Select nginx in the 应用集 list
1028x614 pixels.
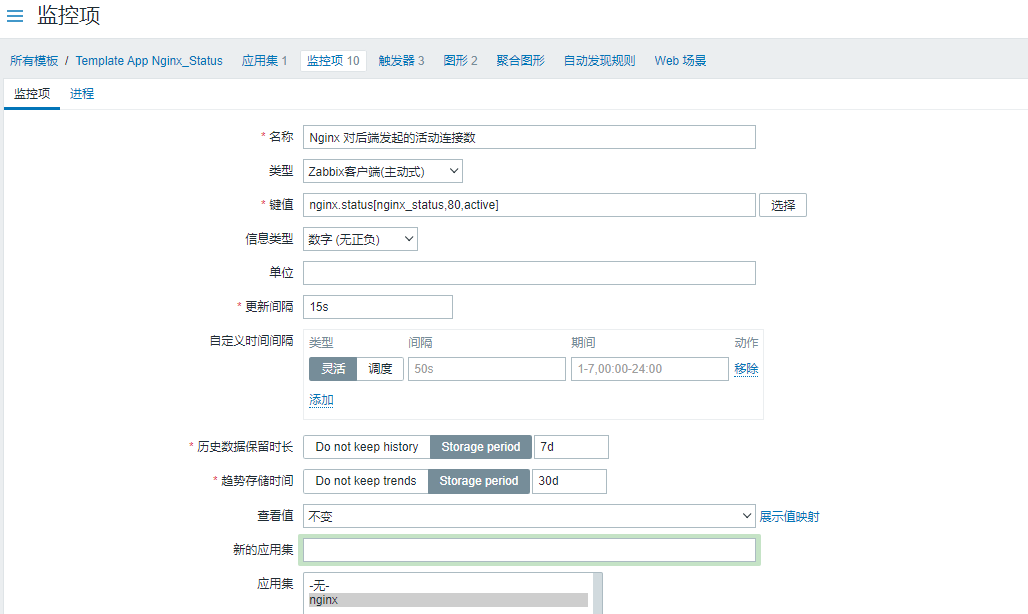(x=448, y=600)
